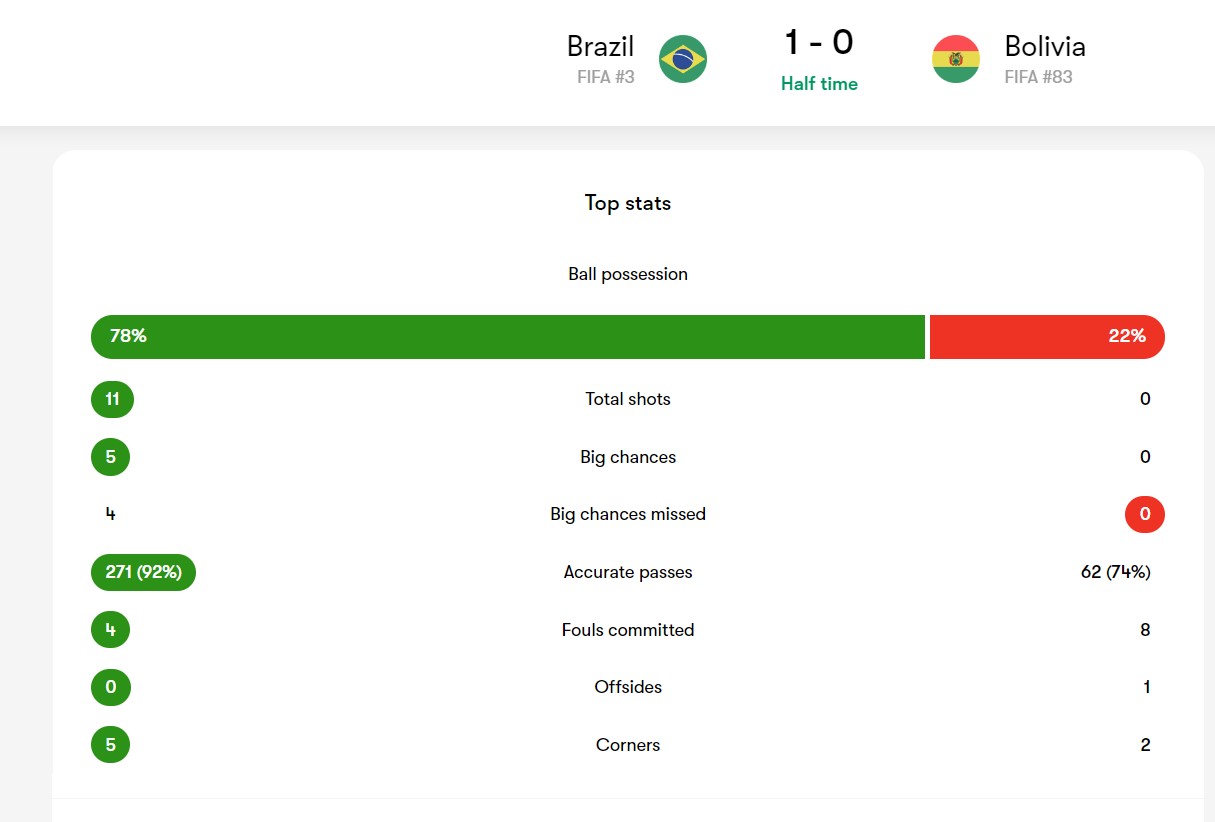Click the FIFA #83 ranking text
The width and height of the screenshot is (1215, 822).
pos(1038,77)
